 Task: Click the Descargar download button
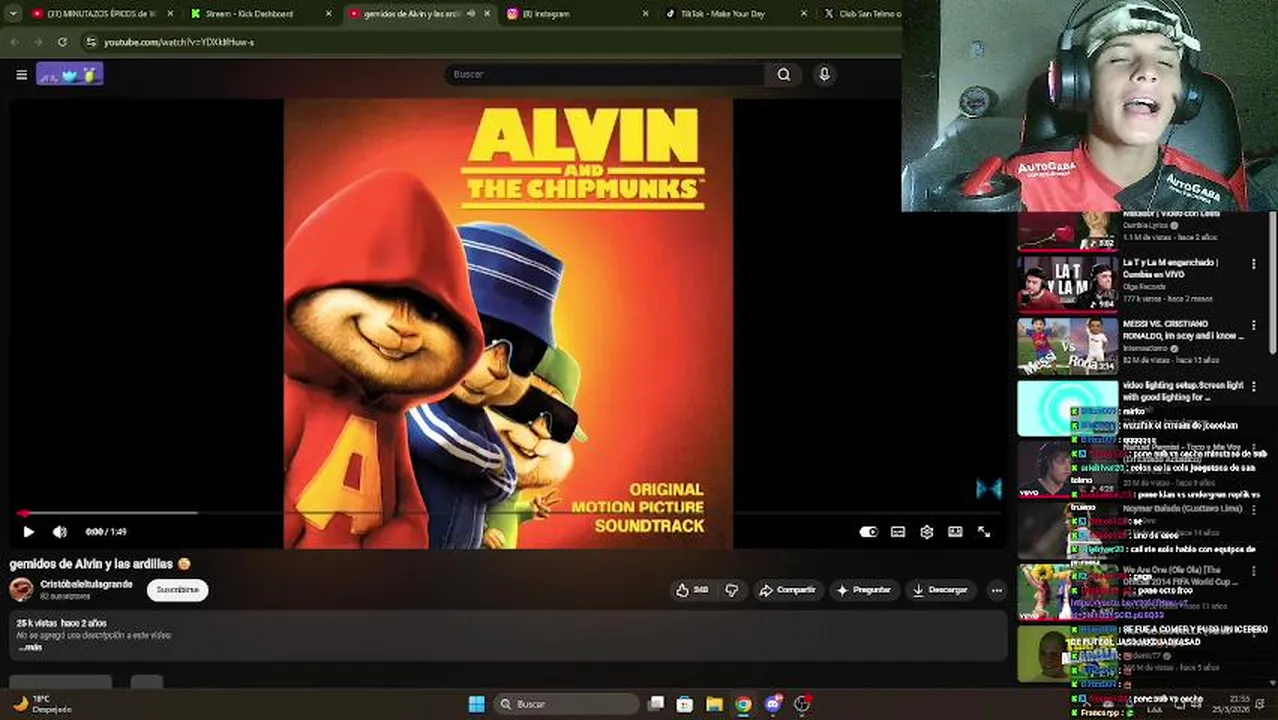click(940, 590)
